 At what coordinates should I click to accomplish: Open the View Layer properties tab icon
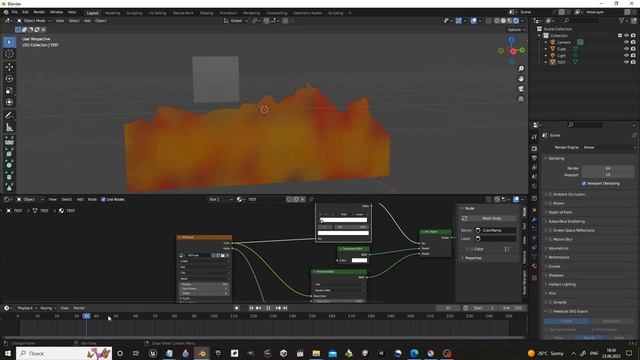coord(534,167)
